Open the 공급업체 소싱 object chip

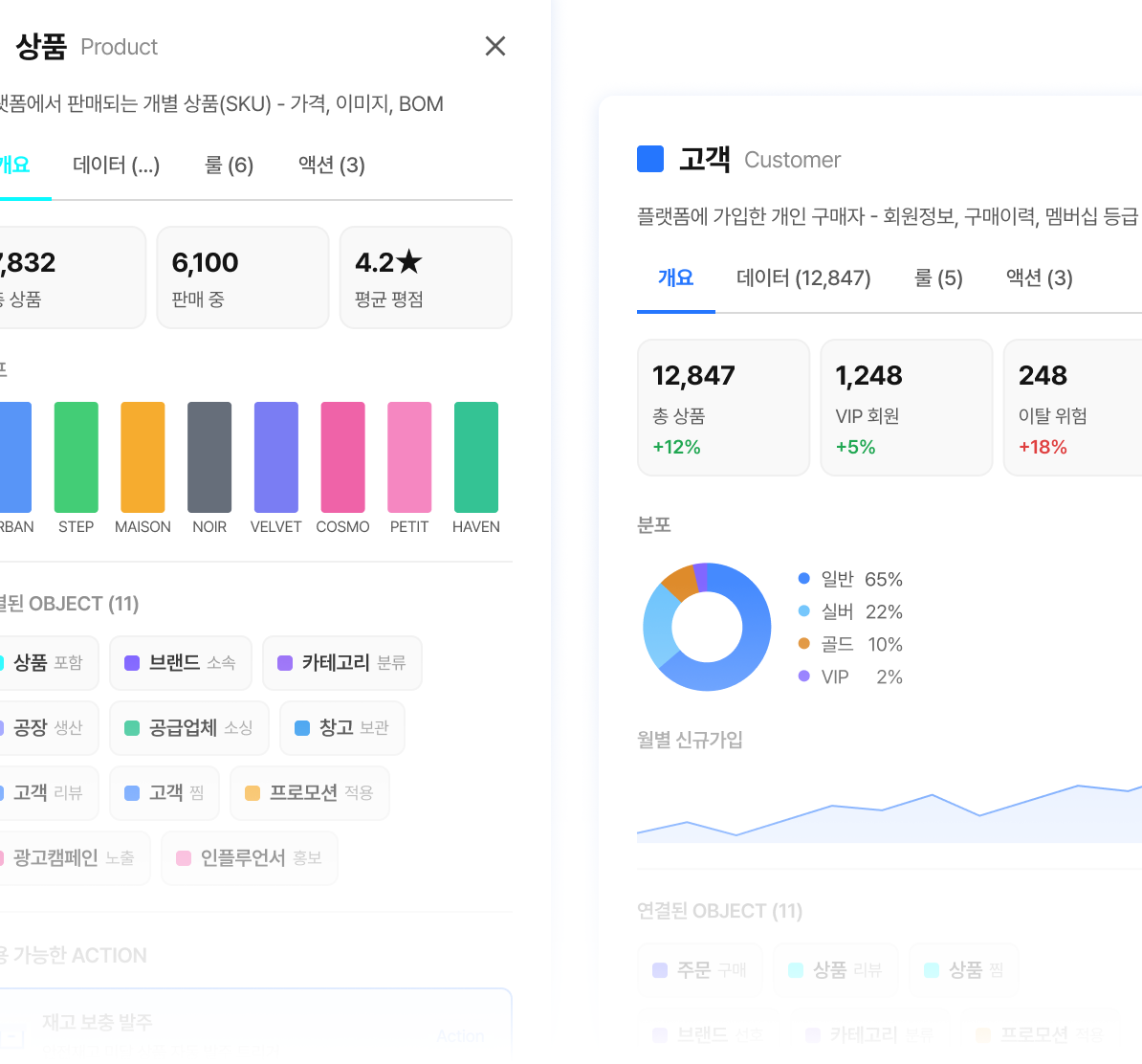click(x=189, y=728)
